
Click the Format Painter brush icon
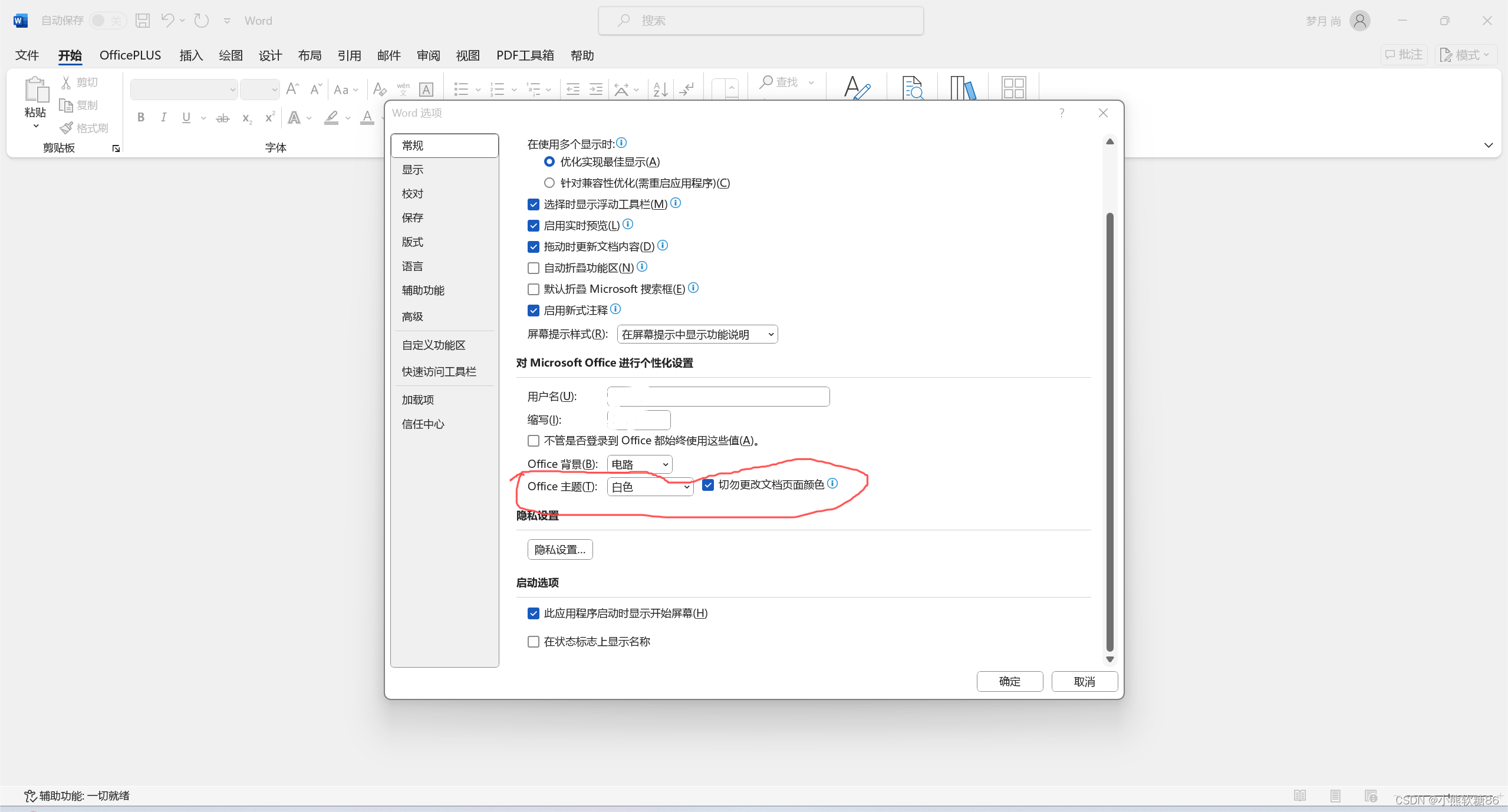(67, 128)
